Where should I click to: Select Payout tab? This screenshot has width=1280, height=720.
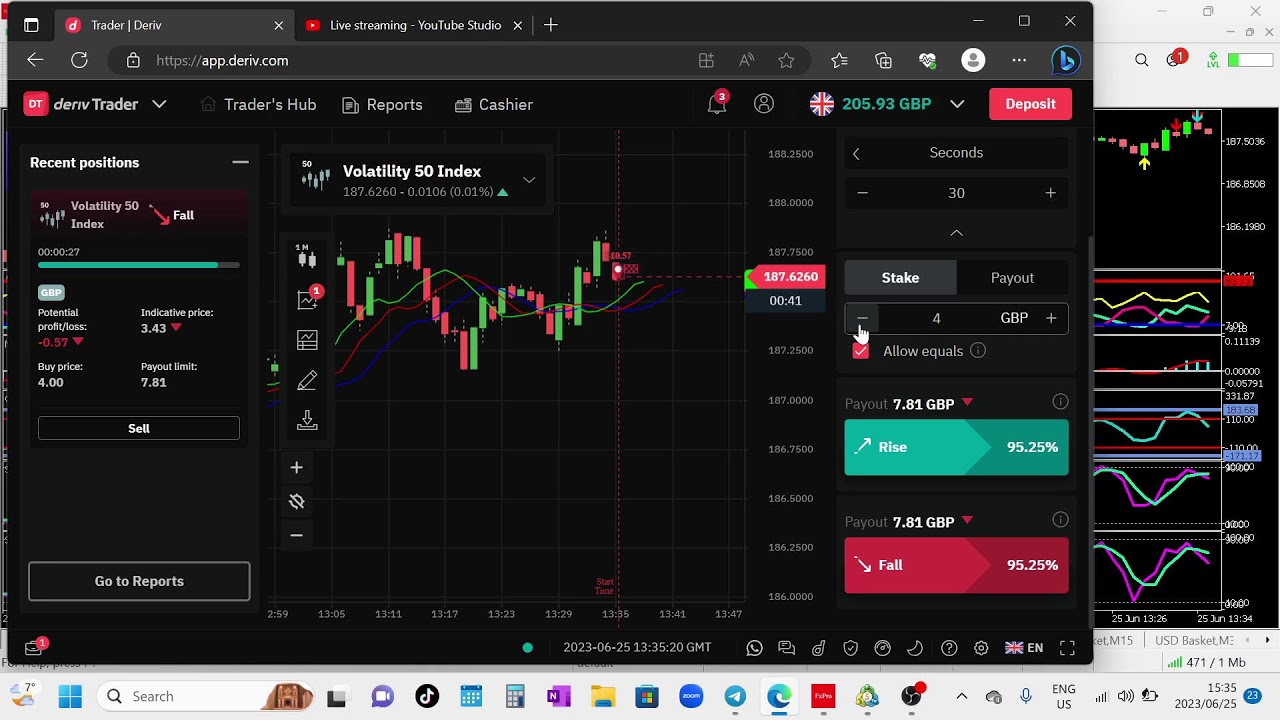point(1012,278)
